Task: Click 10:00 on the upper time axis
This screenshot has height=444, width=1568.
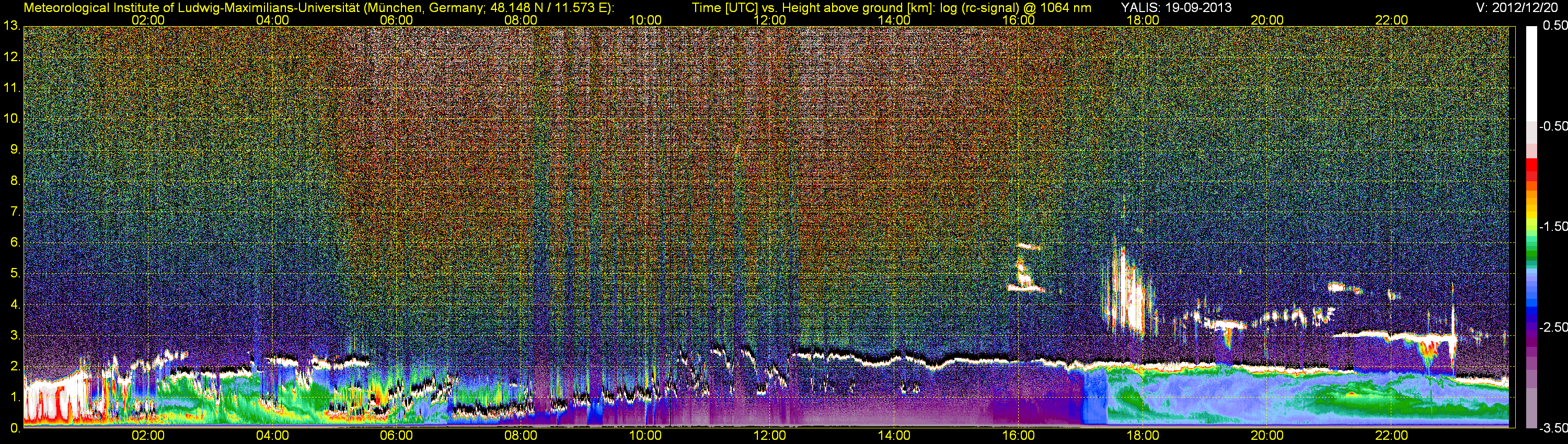Action: pos(645,20)
